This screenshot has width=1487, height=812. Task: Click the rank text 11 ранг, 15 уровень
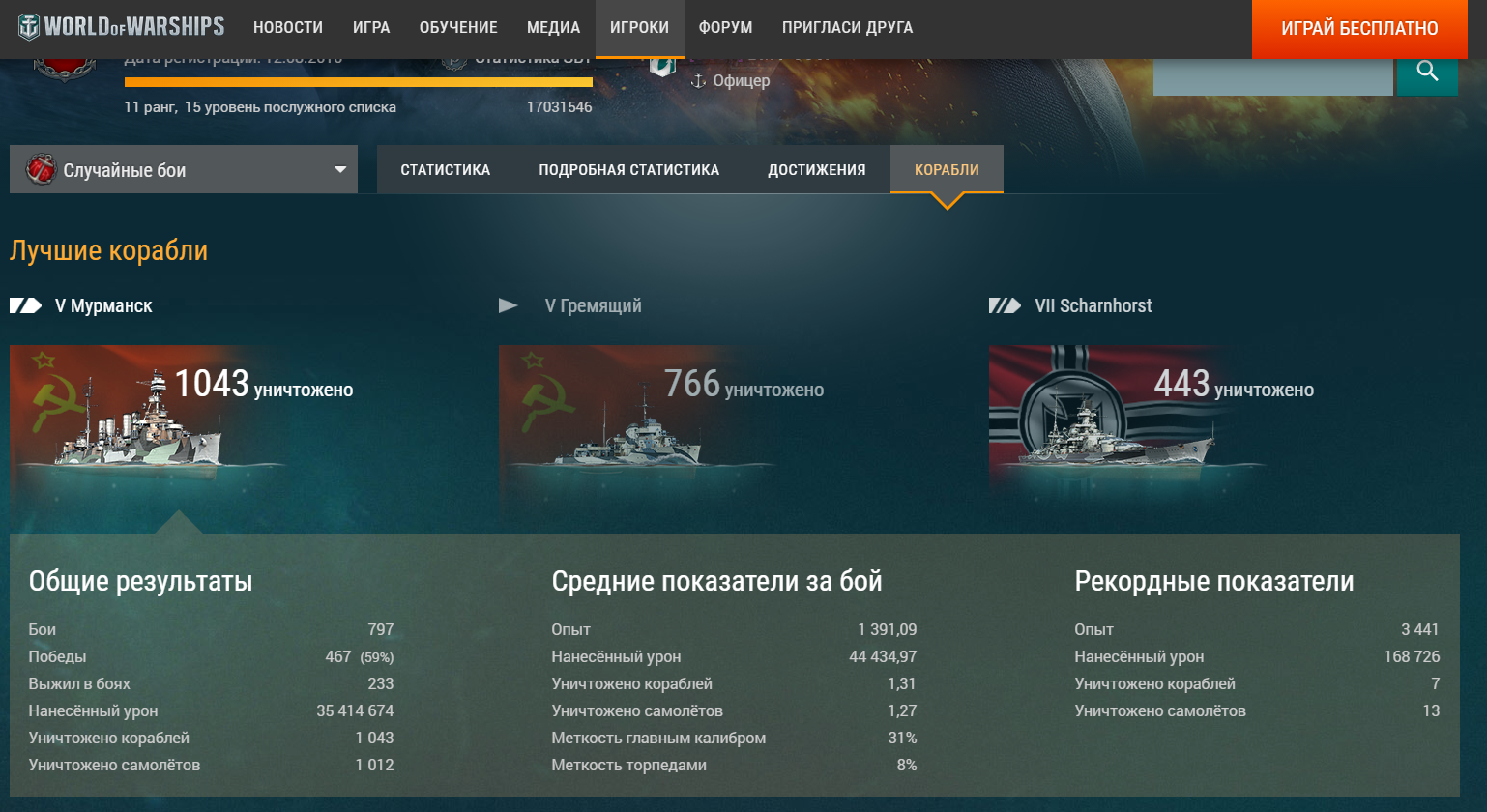click(260, 107)
